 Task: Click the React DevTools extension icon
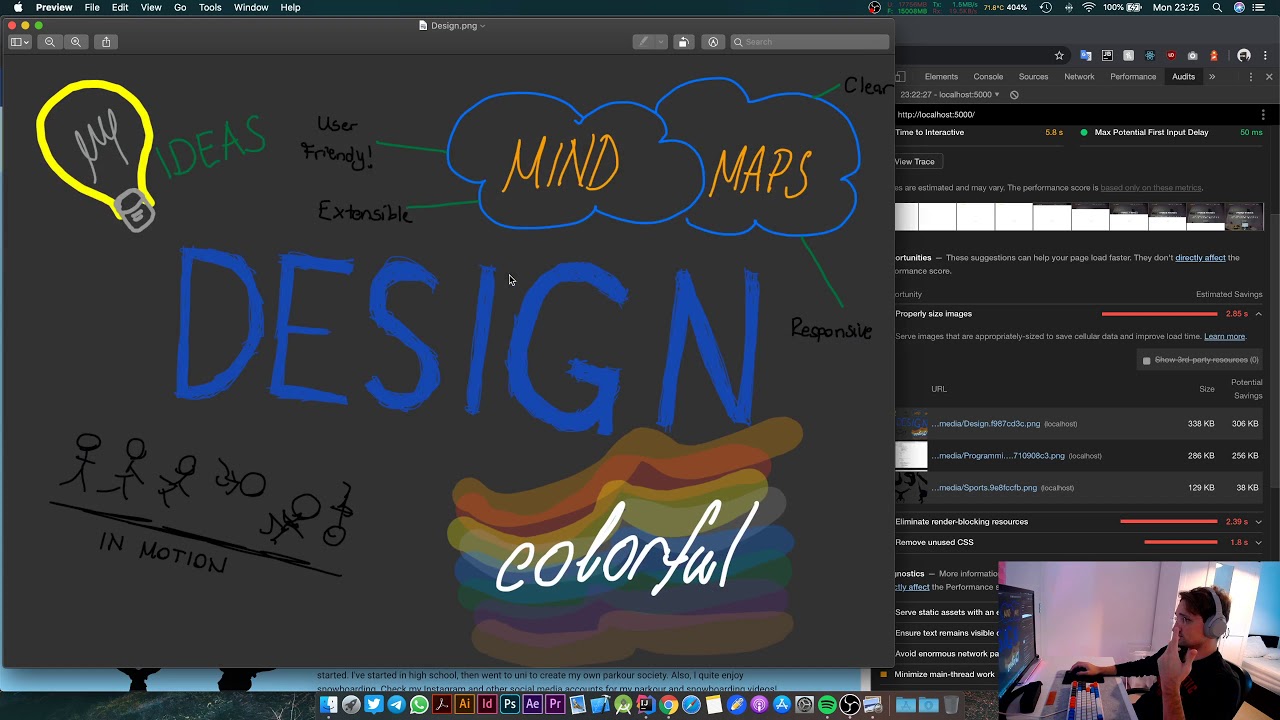coord(1150,56)
